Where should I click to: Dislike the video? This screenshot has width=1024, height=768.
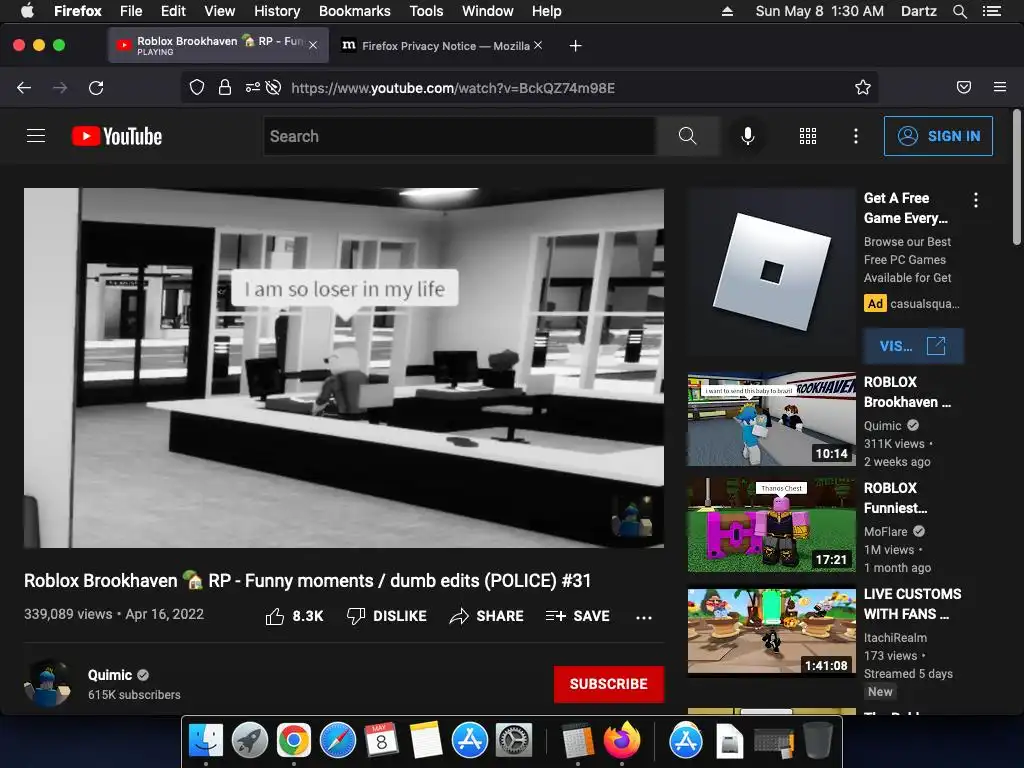[x=387, y=616]
